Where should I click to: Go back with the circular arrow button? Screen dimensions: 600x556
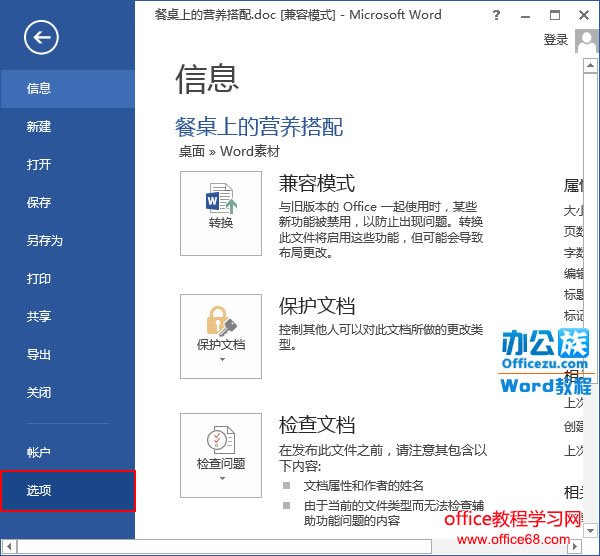pos(41,37)
